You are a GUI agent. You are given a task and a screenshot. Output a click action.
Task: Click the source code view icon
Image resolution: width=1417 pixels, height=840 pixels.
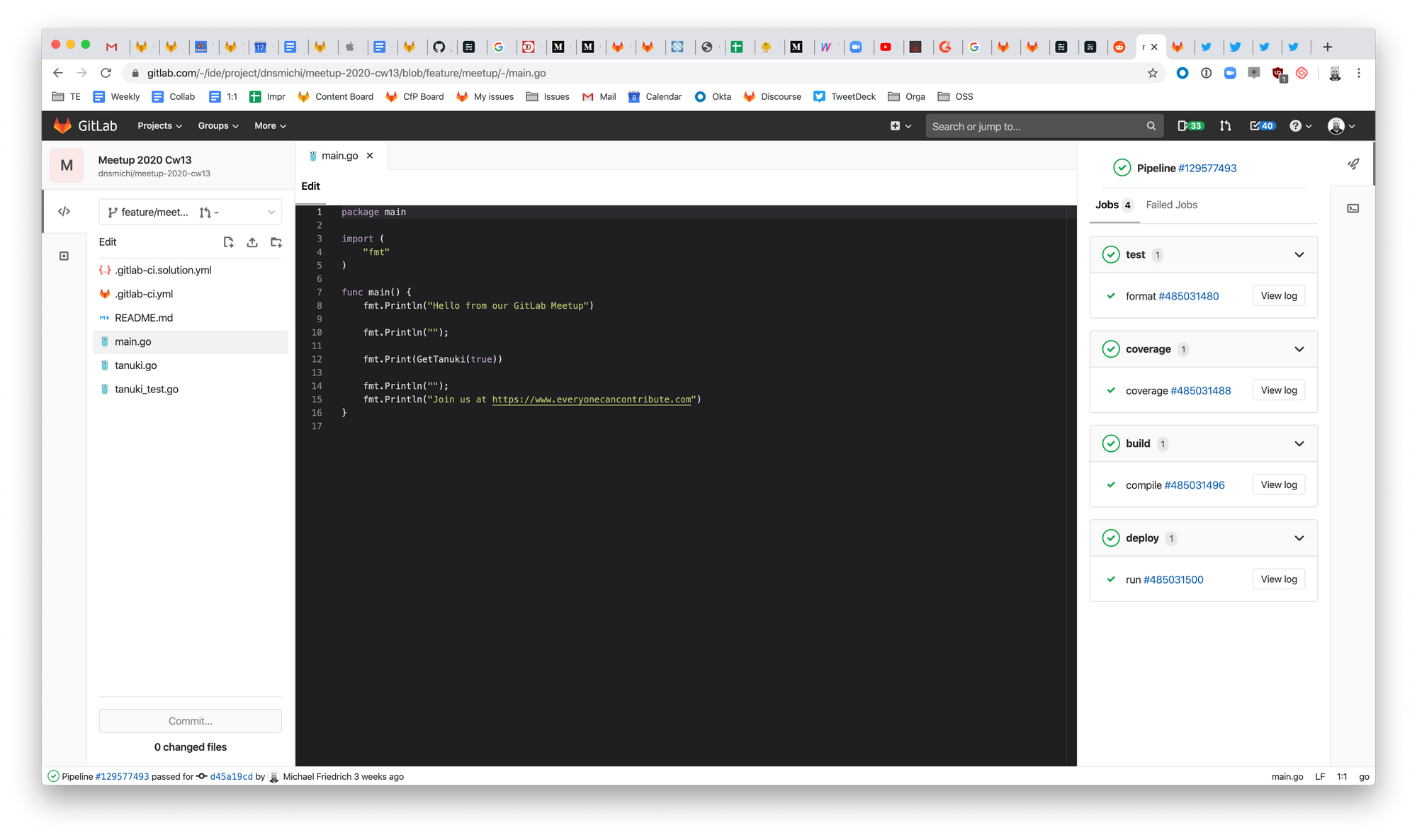pyautogui.click(x=64, y=211)
